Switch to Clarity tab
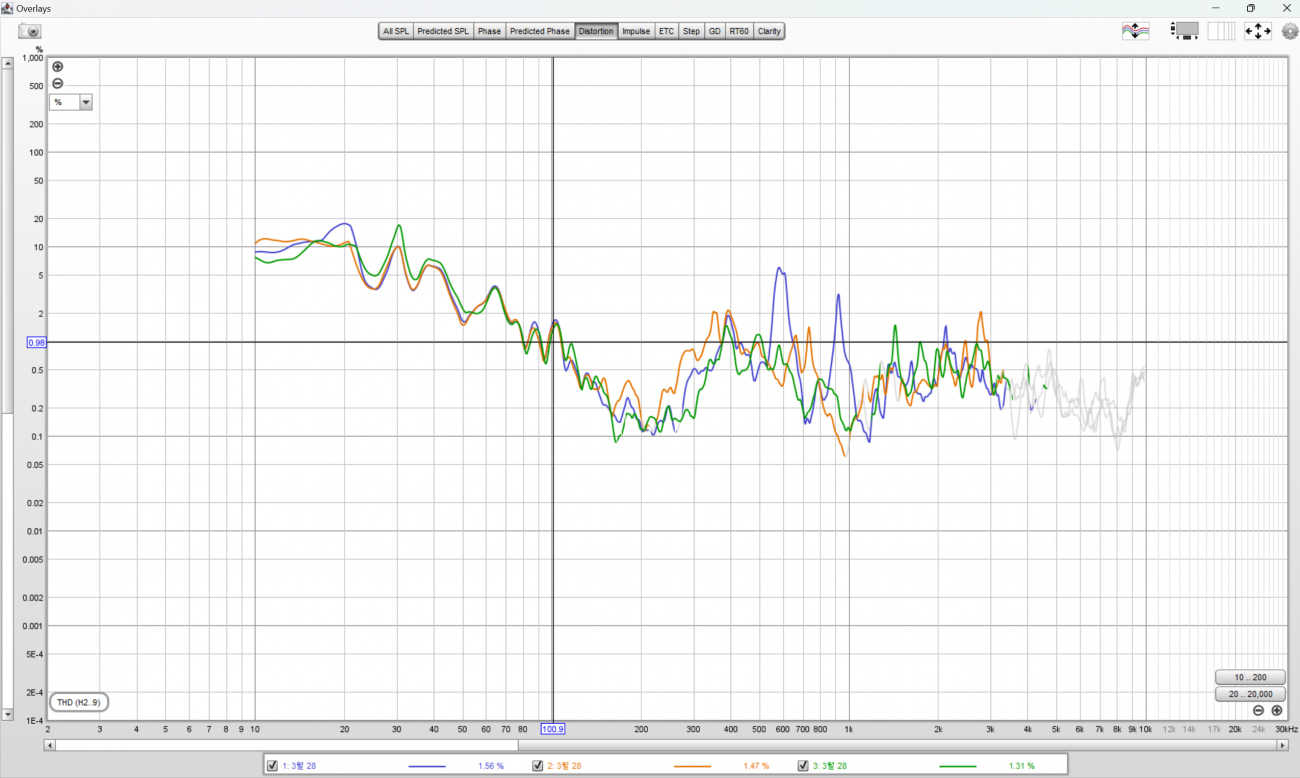This screenshot has width=1300, height=778. [x=769, y=31]
